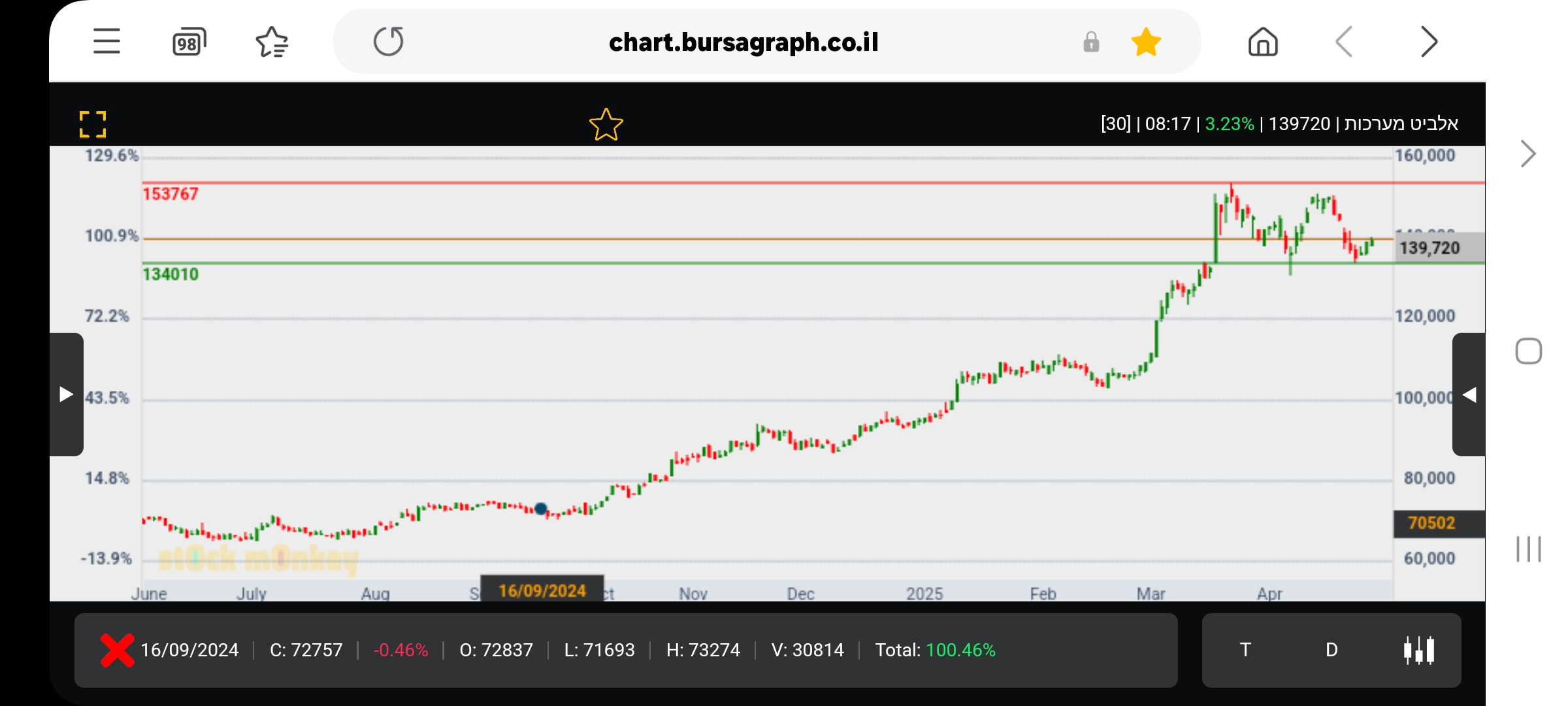
Task: Toggle the yellow bookmark star in address bar
Action: click(1146, 42)
